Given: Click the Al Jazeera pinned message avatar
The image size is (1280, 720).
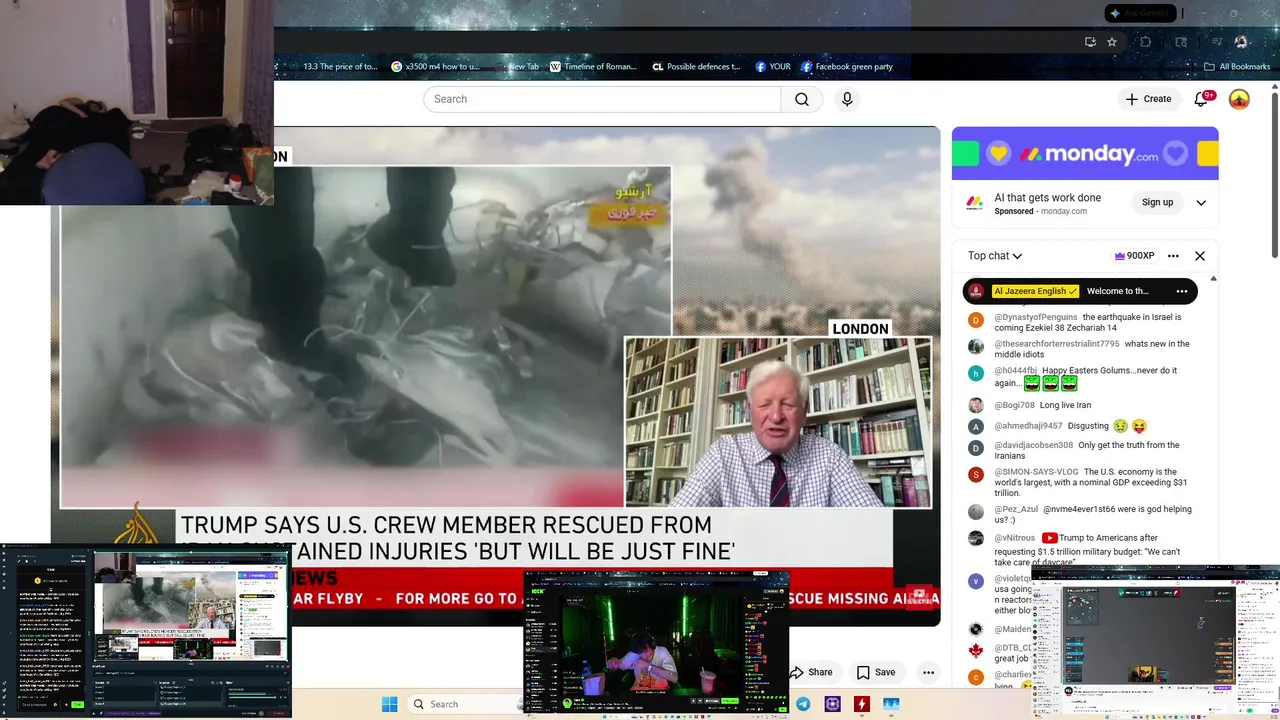Looking at the screenshot, I should pyautogui.click(x=977, y=291).
